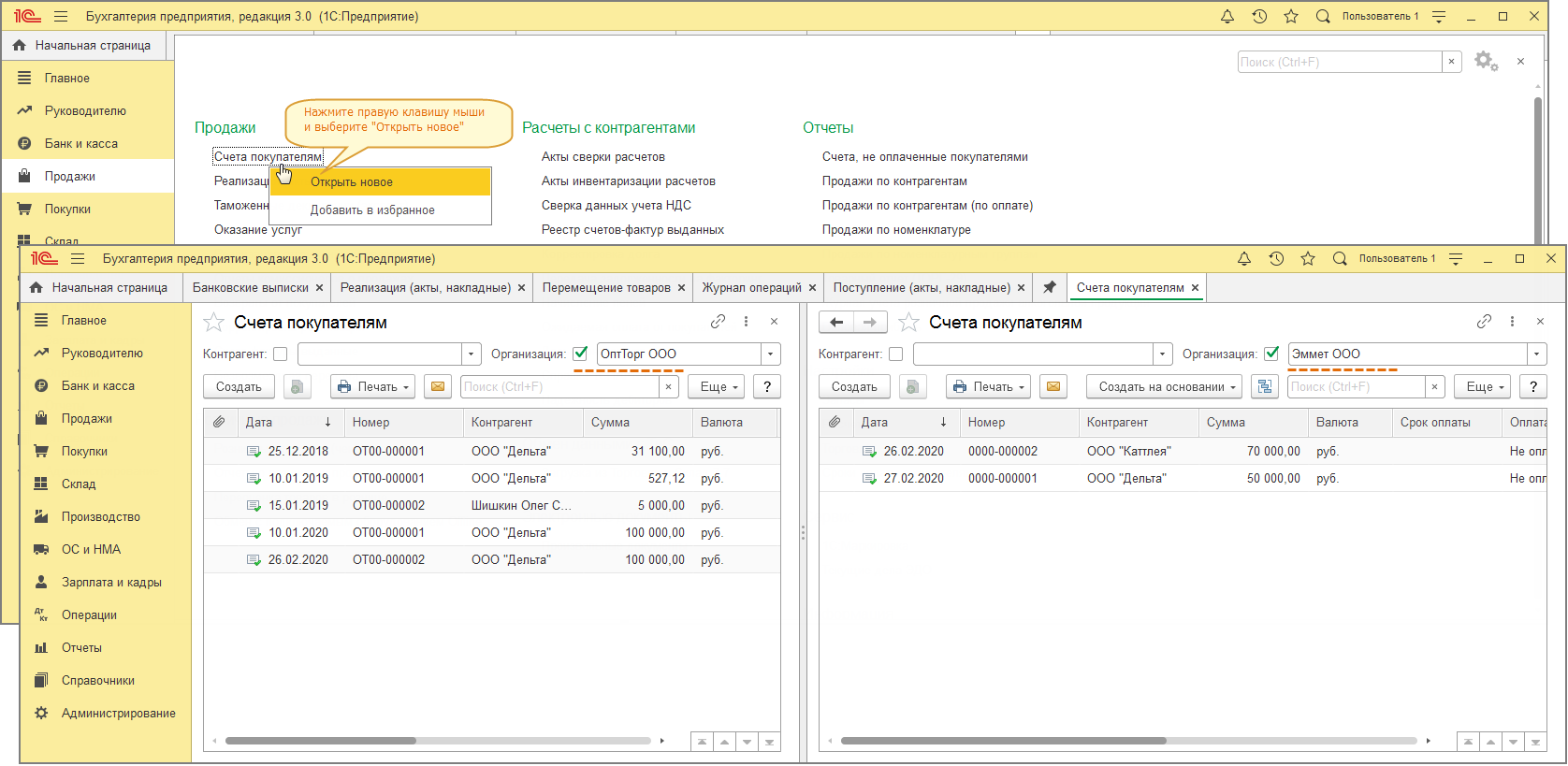The image size is (1568, 766).
Task: Click the notifications bell in lower window
Action: (x=1244, y=259)
